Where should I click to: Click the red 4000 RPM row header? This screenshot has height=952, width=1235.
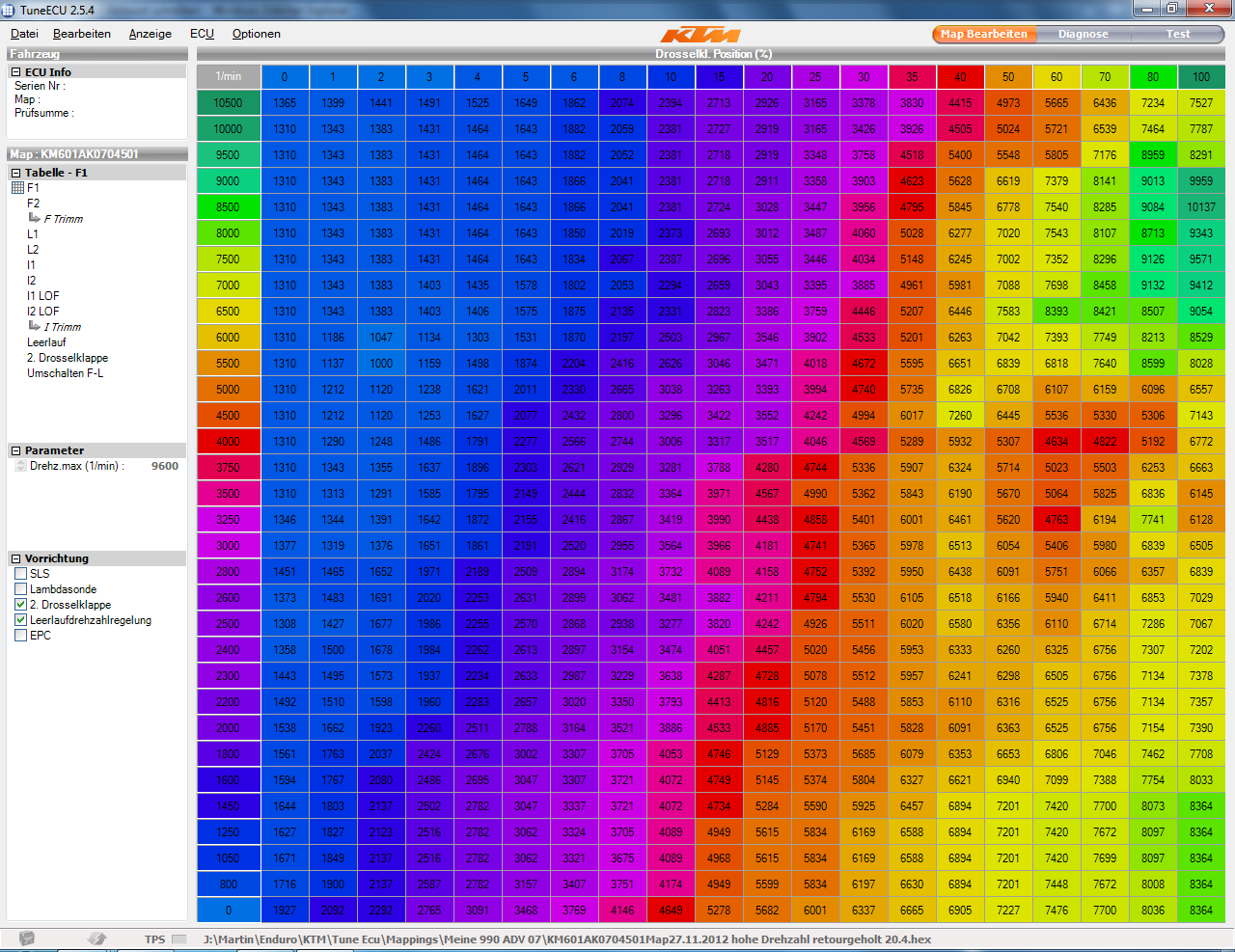228,442
